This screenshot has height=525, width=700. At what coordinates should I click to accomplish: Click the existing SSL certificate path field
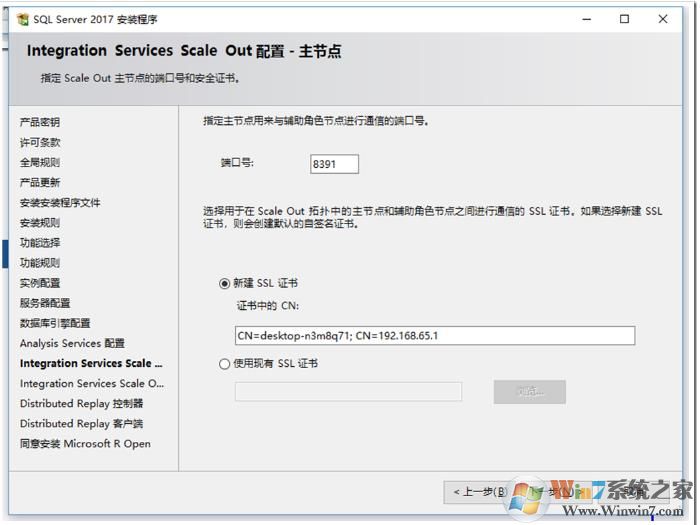tap(348, 392)
